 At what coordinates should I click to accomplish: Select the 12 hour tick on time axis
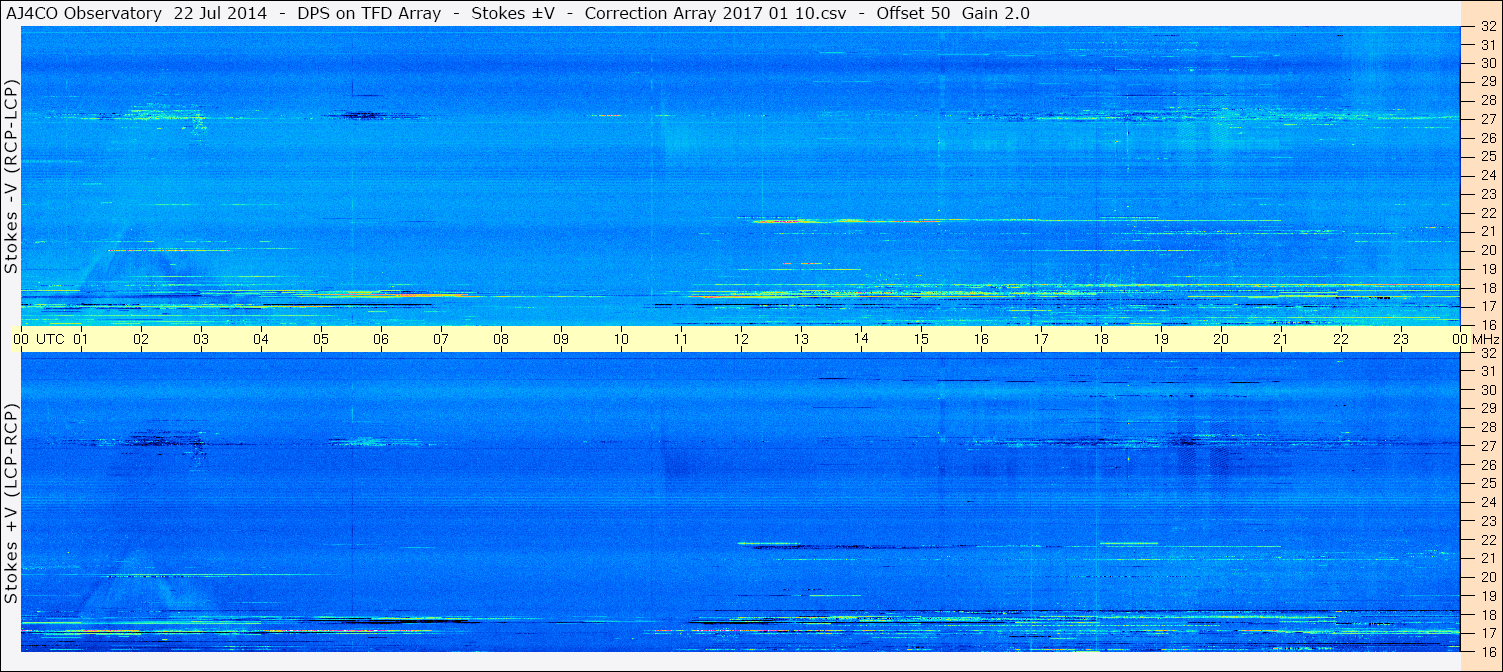coord(740,339)
